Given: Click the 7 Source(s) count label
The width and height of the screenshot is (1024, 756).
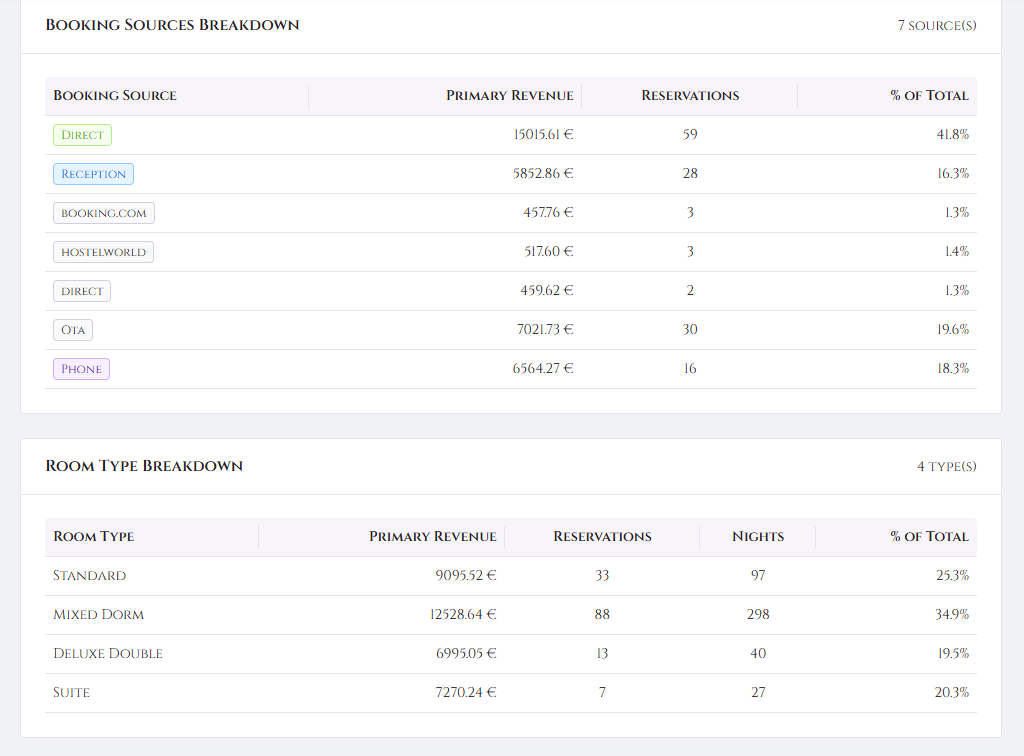Looking at the screenshot, I should [936, 25].
